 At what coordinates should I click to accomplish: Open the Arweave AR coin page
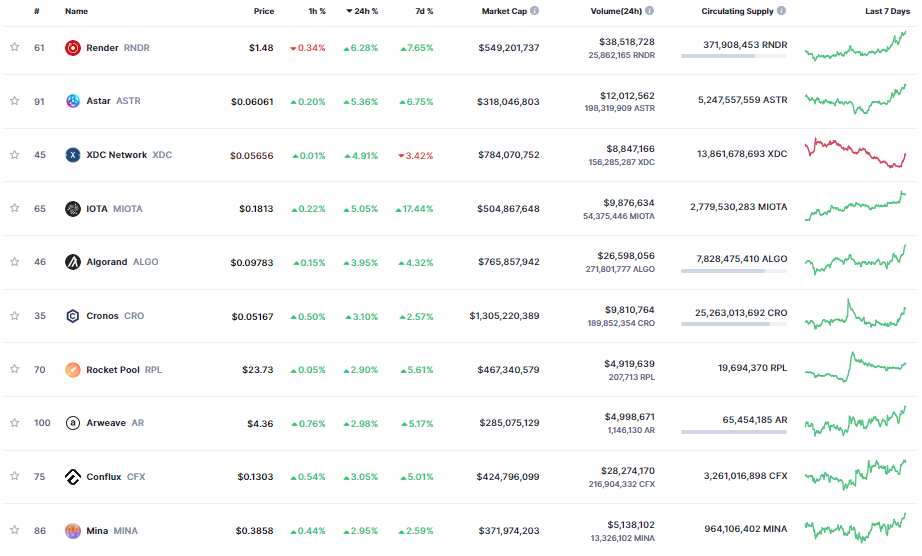tap(115, 423)
